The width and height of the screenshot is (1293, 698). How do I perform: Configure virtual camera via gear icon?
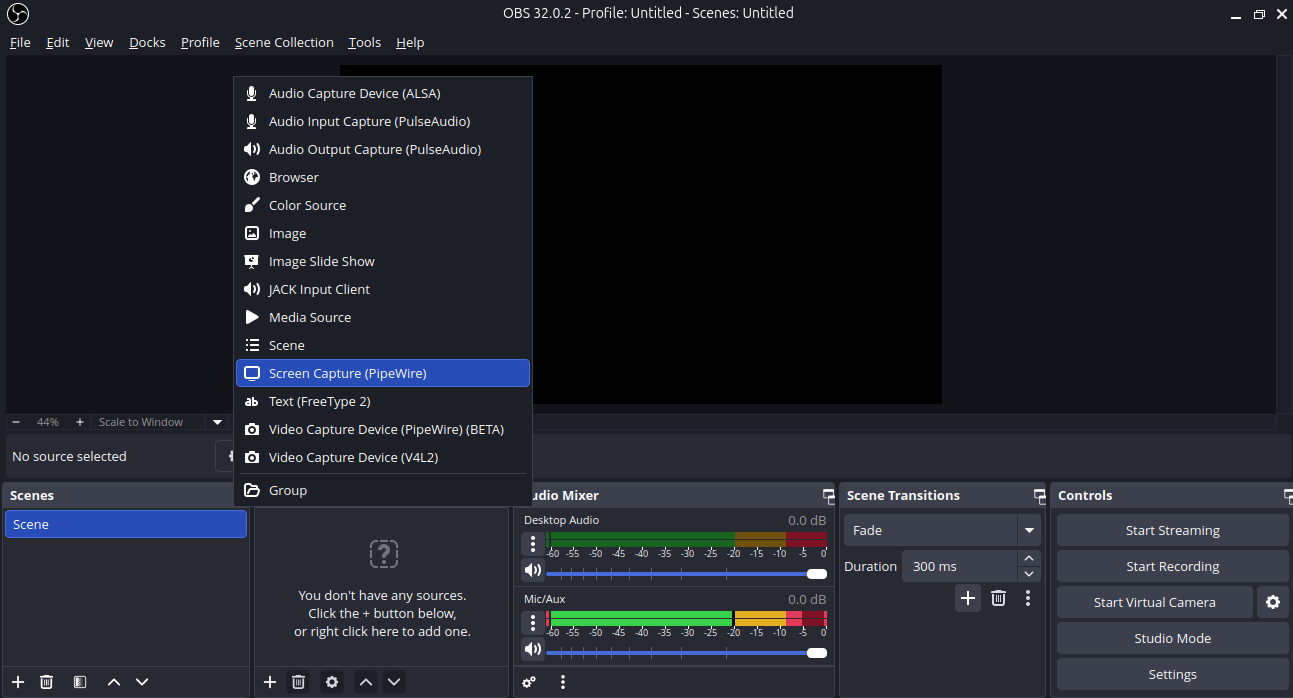point(1272,602)
